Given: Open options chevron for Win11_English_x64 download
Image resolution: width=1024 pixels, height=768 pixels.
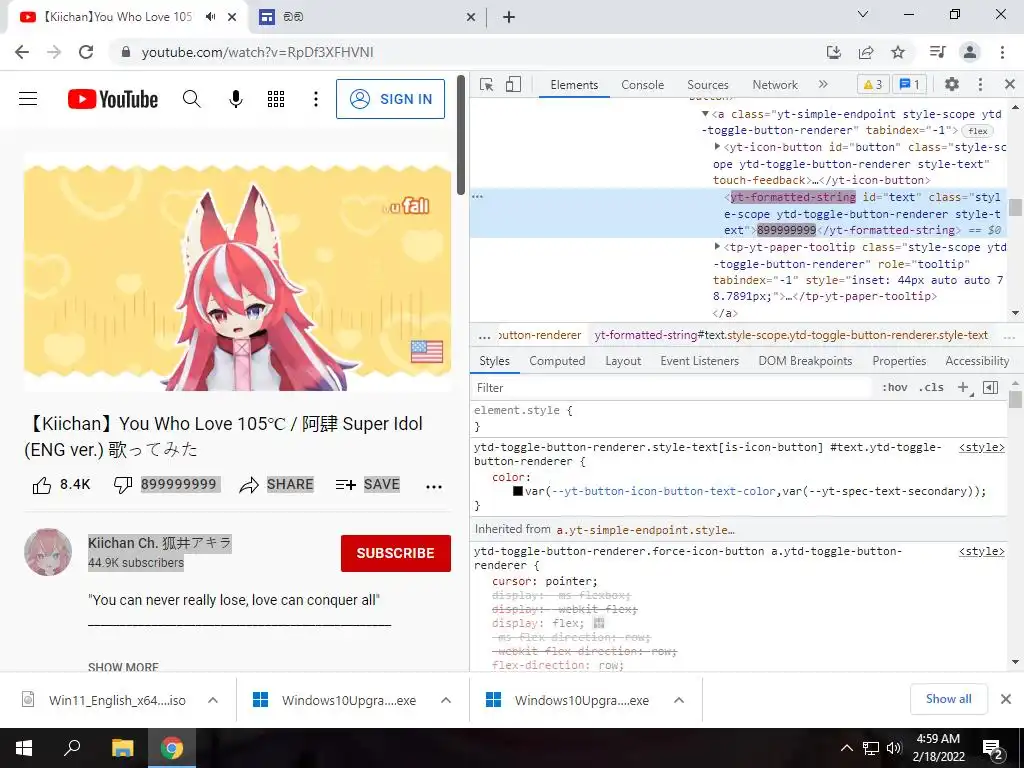Looking at the screenshot, I should click(x=213, y=700).
